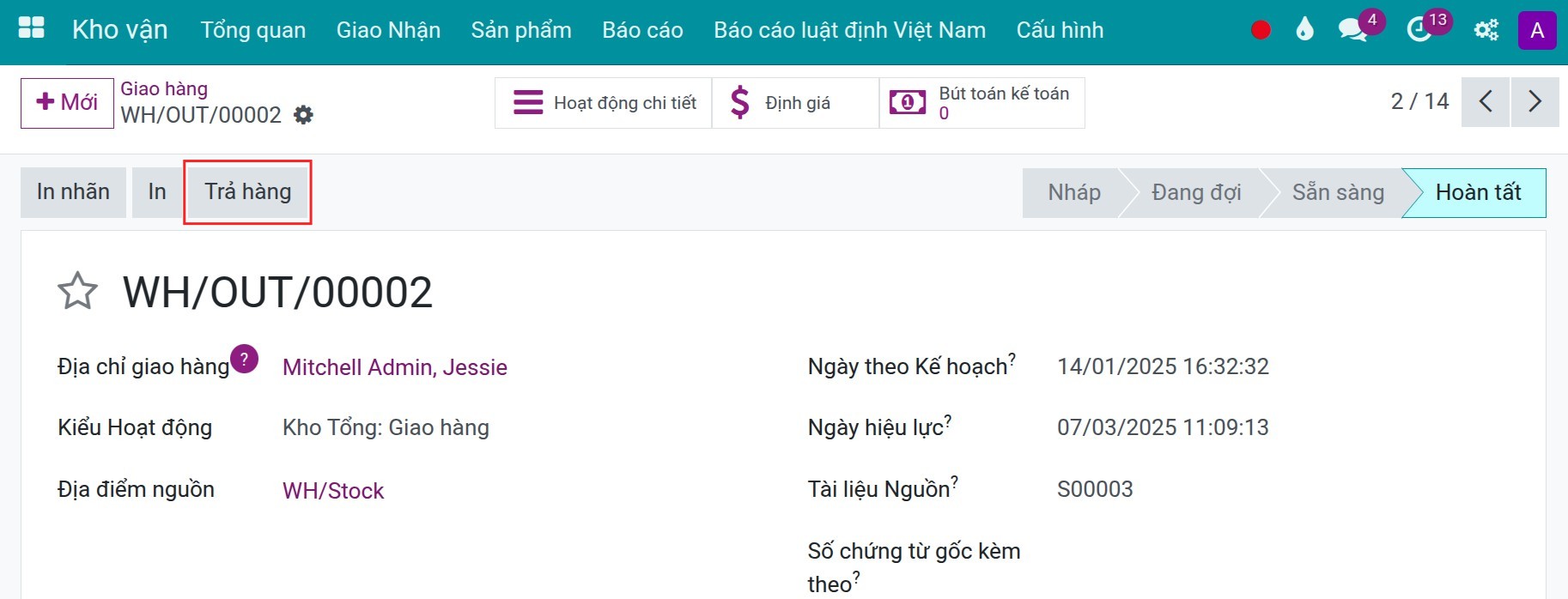This screenshot has width=1568, height=599.
Task: Mark WH/OUT/00002 as favorite star
Action: click(77, 291)
